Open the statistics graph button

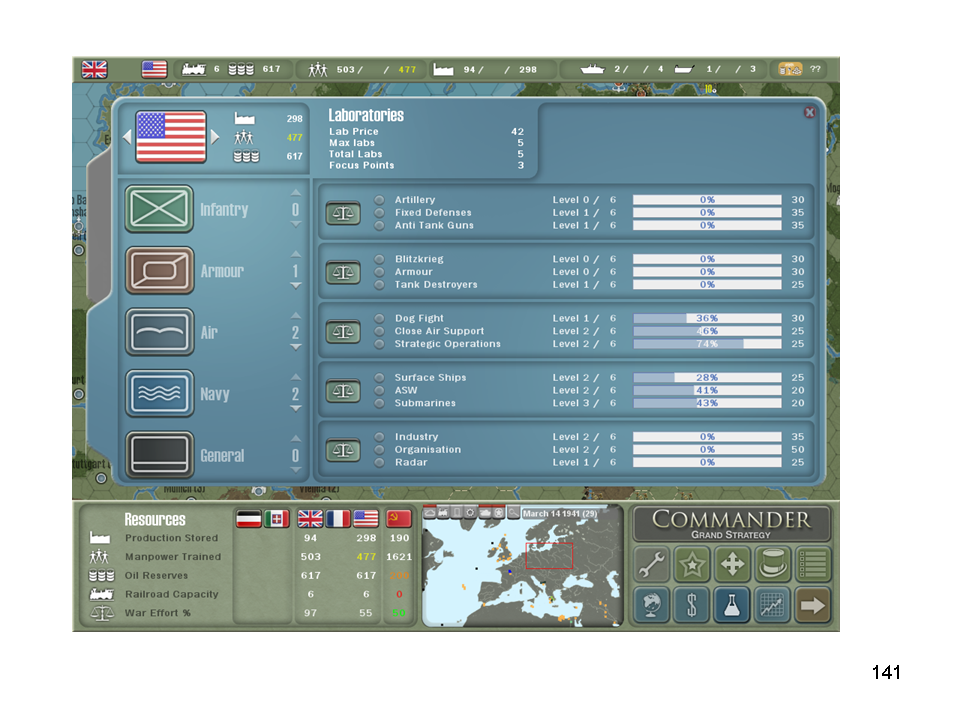772,605
